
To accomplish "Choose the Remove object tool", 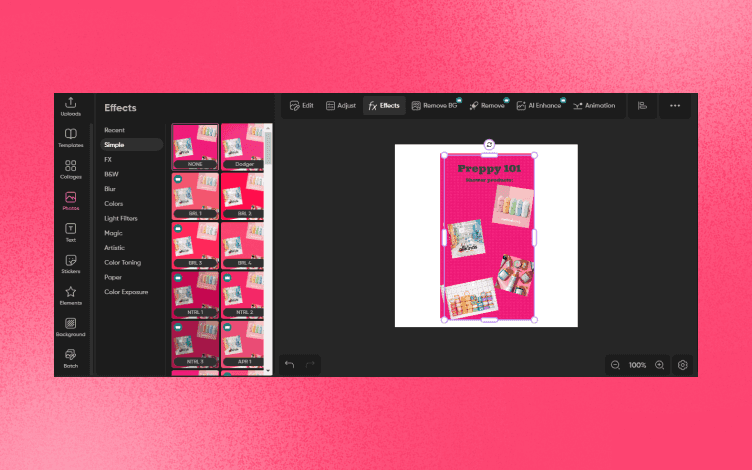I will click(x=487, y=106).
